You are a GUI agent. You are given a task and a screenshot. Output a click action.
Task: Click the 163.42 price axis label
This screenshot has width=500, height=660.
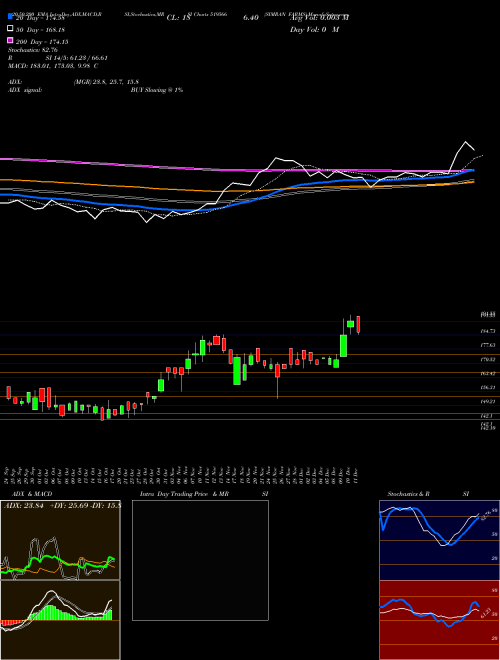click(x=487, y=373)
